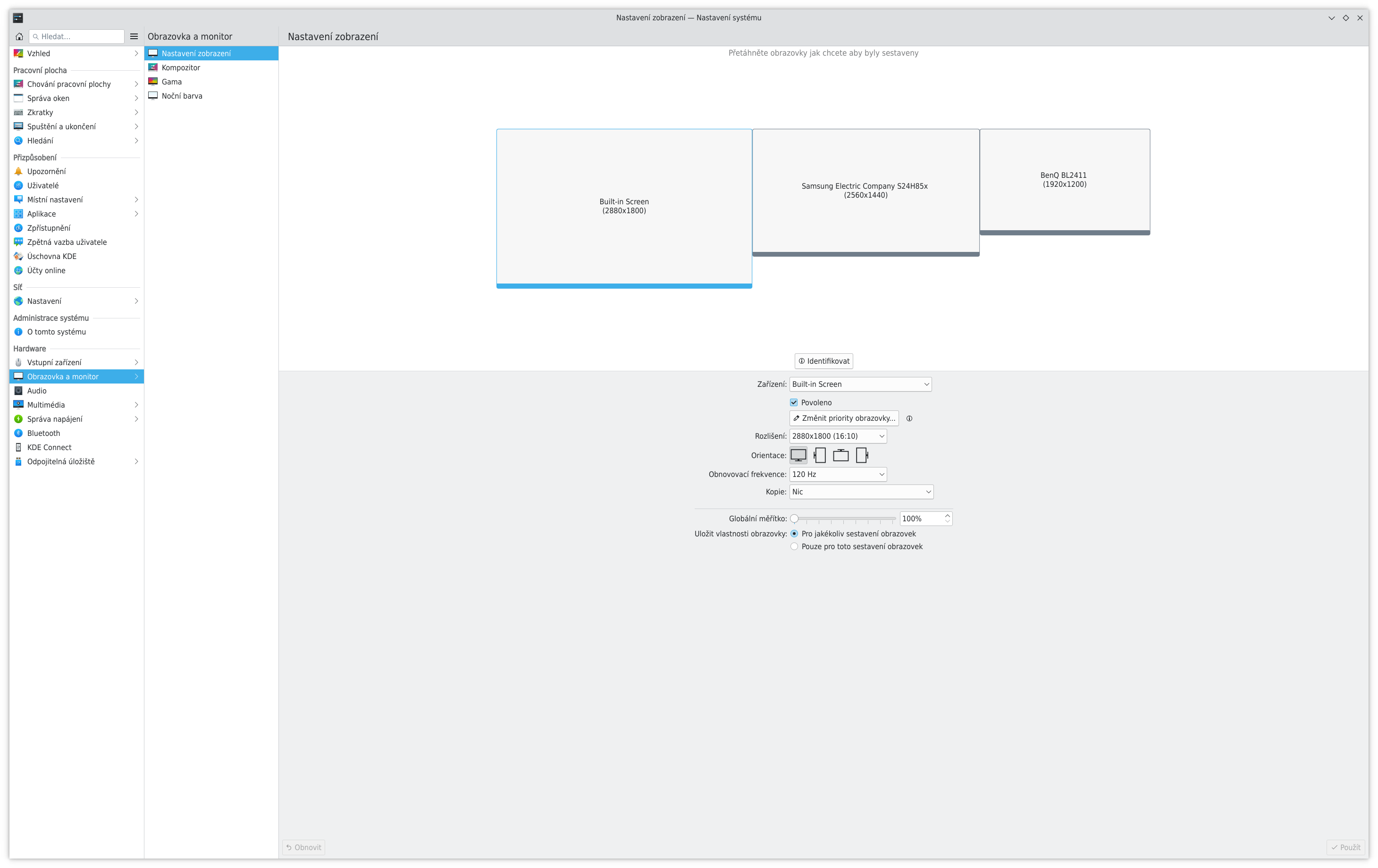1378x868 pixels.
Task: Click the home icon in the sidebar
Action: (19, 37)
